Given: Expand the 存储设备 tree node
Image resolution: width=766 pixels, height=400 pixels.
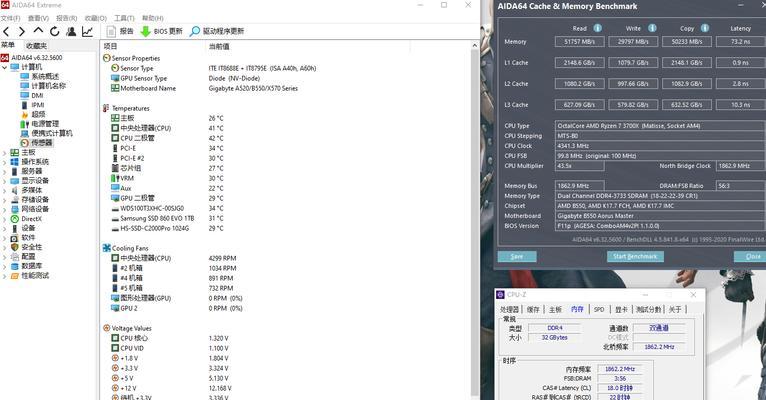Looking at the screenshot, I should coord(5,200).
